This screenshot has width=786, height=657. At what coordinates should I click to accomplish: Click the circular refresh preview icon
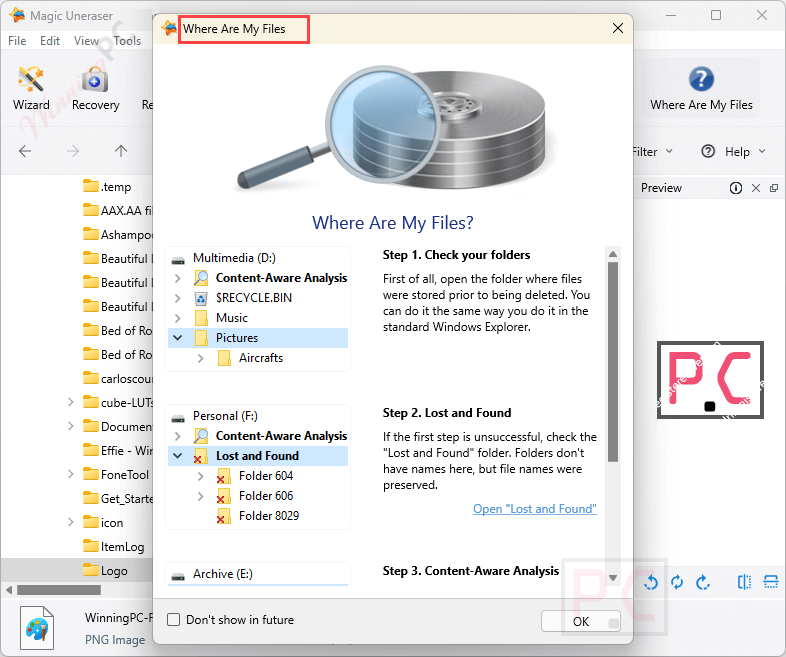[677, 582]
